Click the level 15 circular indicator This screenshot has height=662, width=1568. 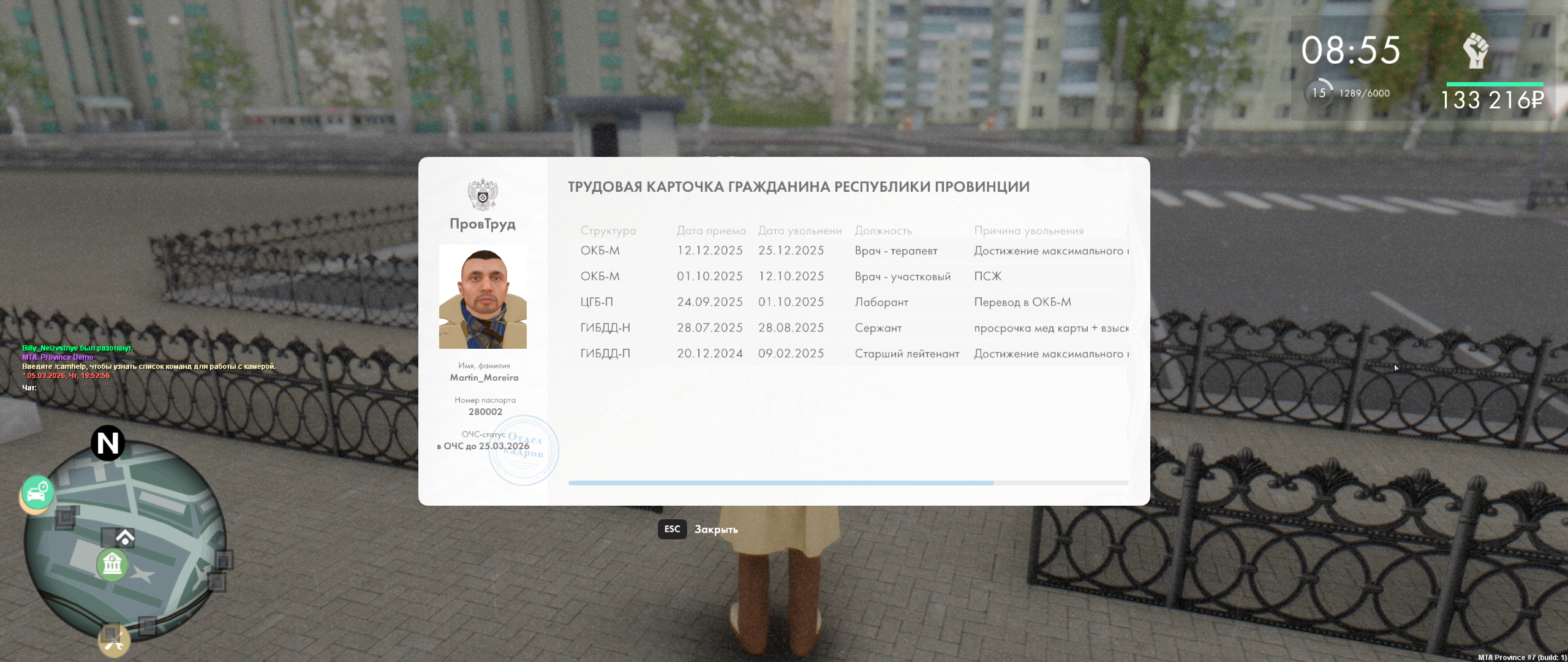pos(1319,93)
